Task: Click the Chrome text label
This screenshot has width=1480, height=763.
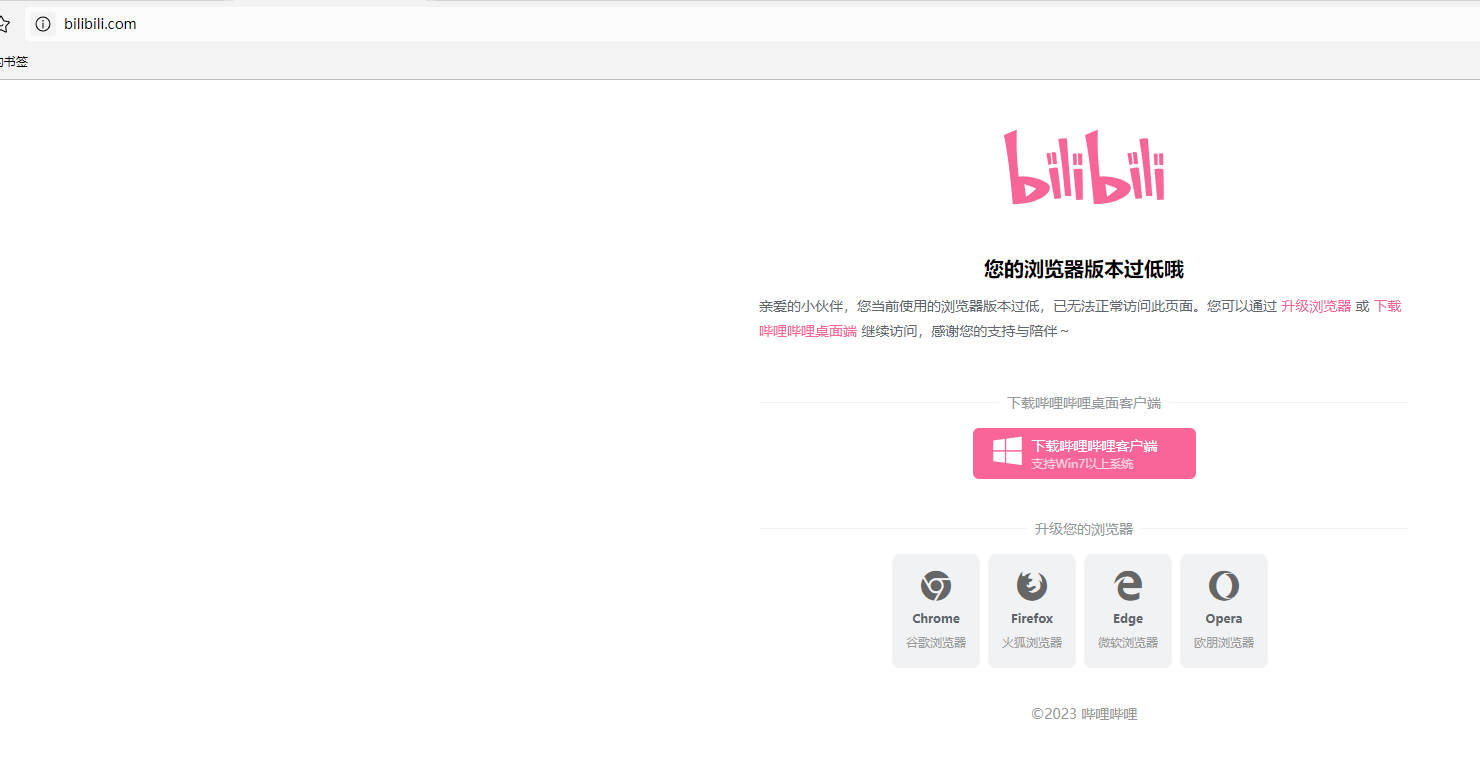Action: pyautogui.click(x=936, y=619)
